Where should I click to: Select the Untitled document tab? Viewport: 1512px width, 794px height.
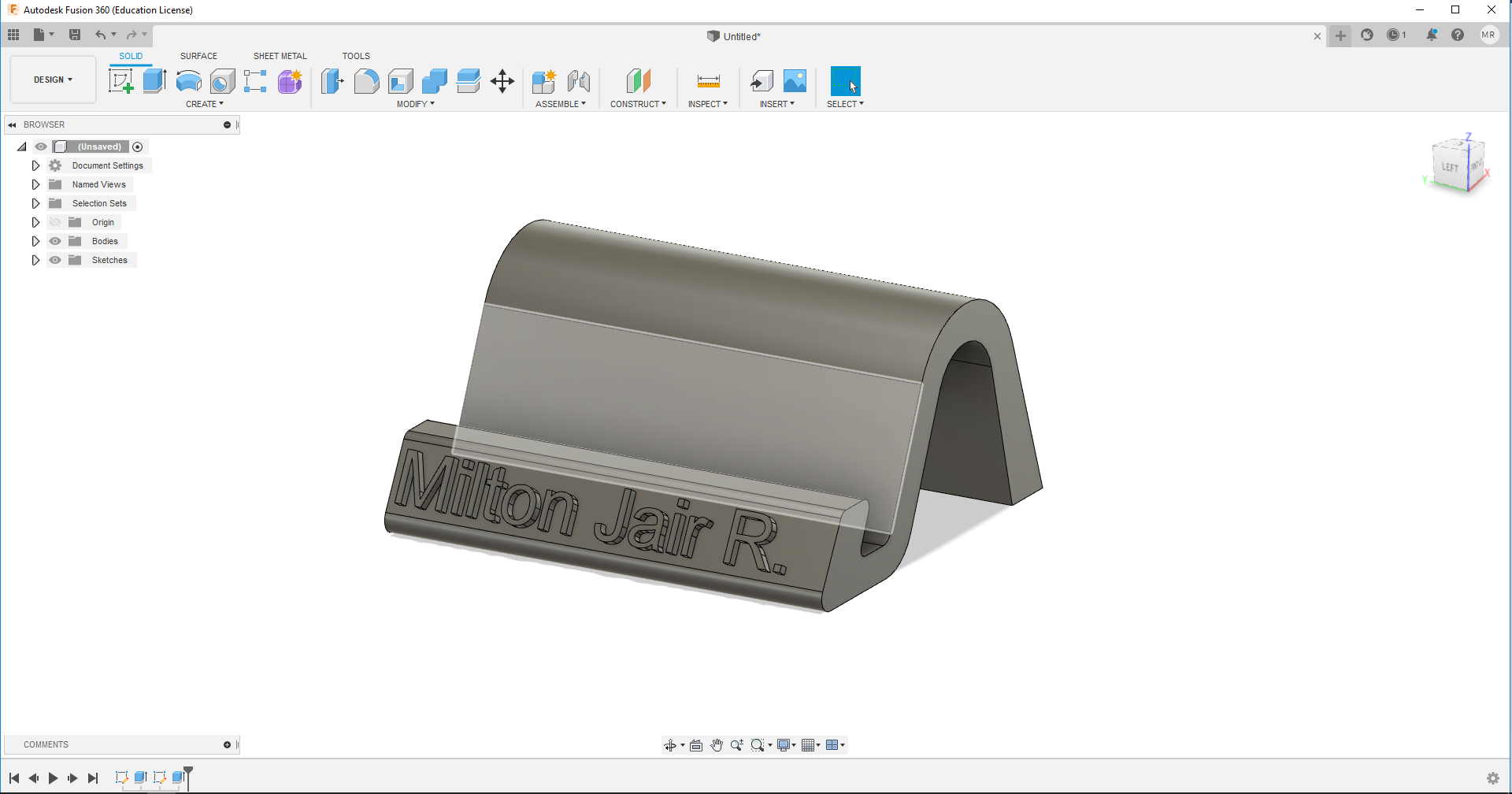click(x=734, y=36)
